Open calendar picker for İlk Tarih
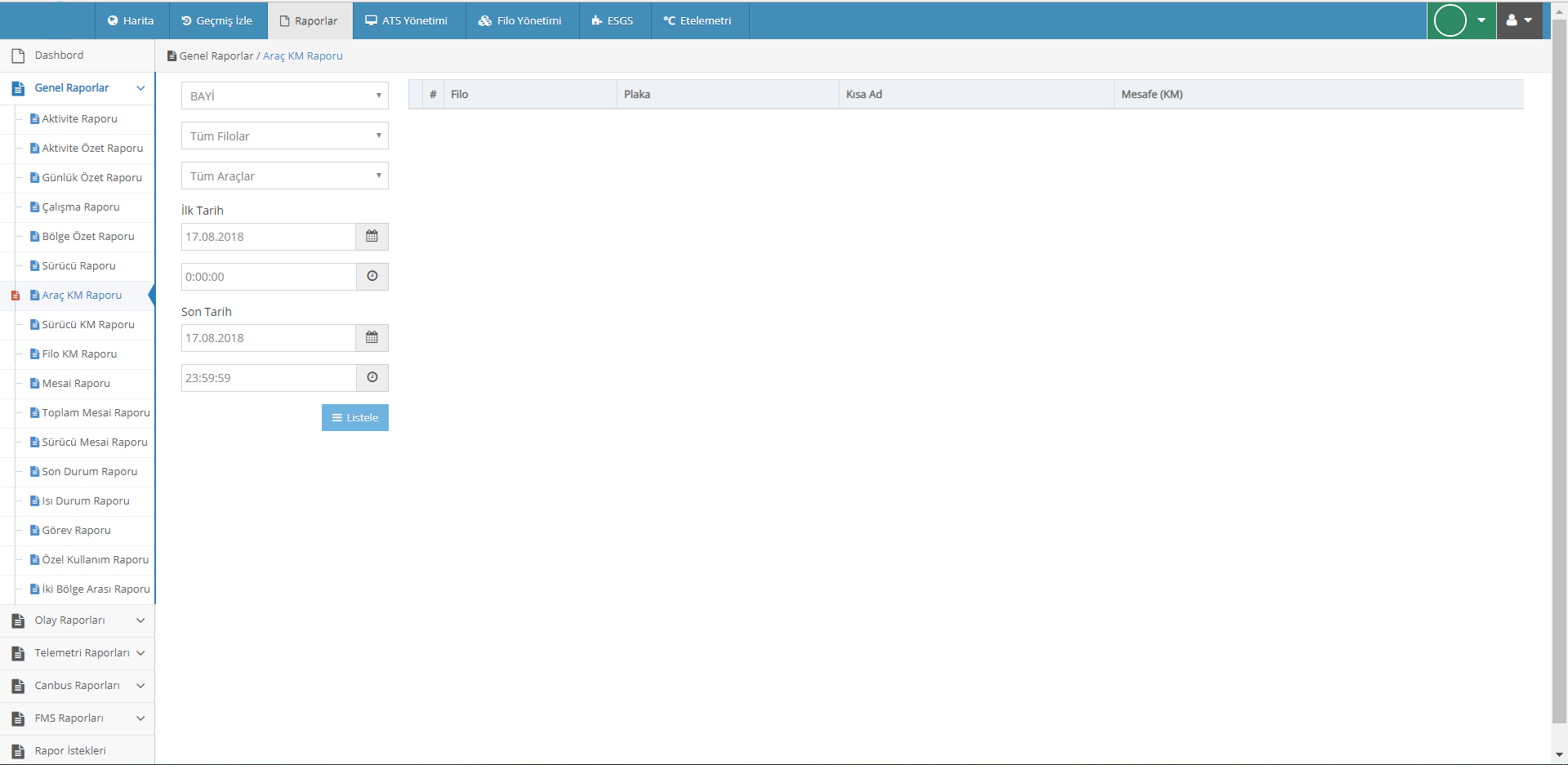The width and height of the screenshot is (1568, 765). point(372,237)
